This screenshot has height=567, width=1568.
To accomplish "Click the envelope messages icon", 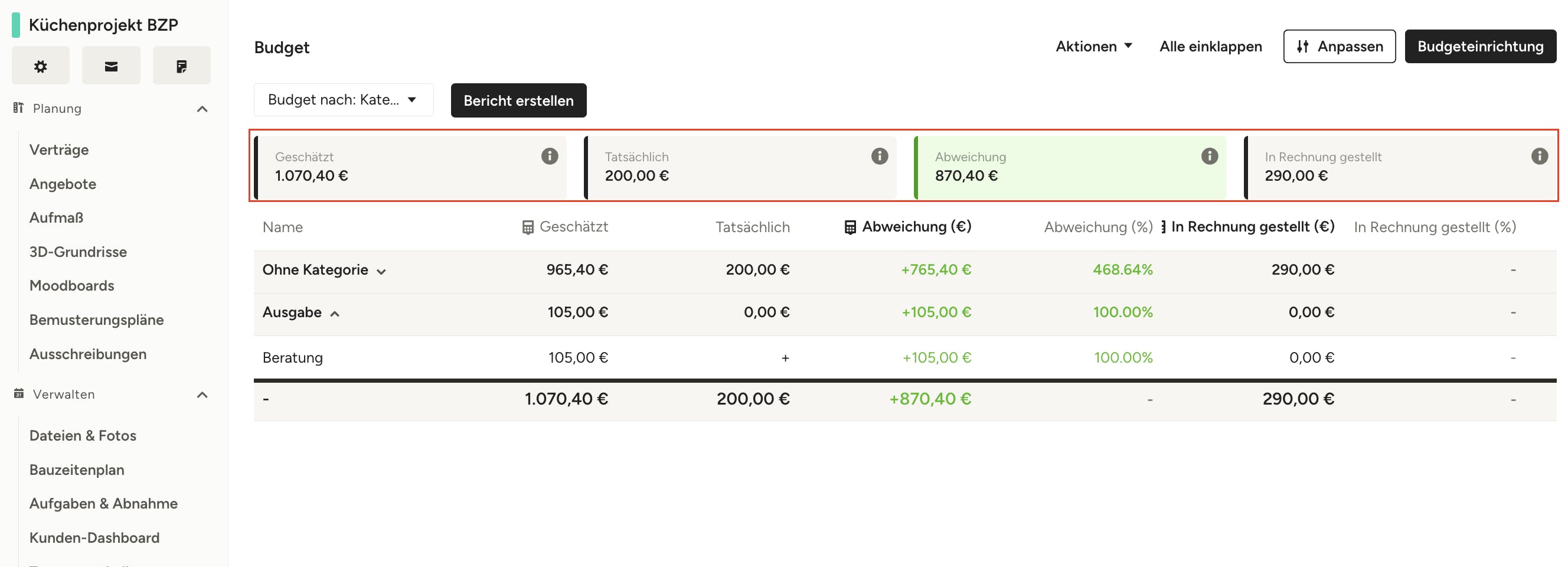I will coord(111,66).
